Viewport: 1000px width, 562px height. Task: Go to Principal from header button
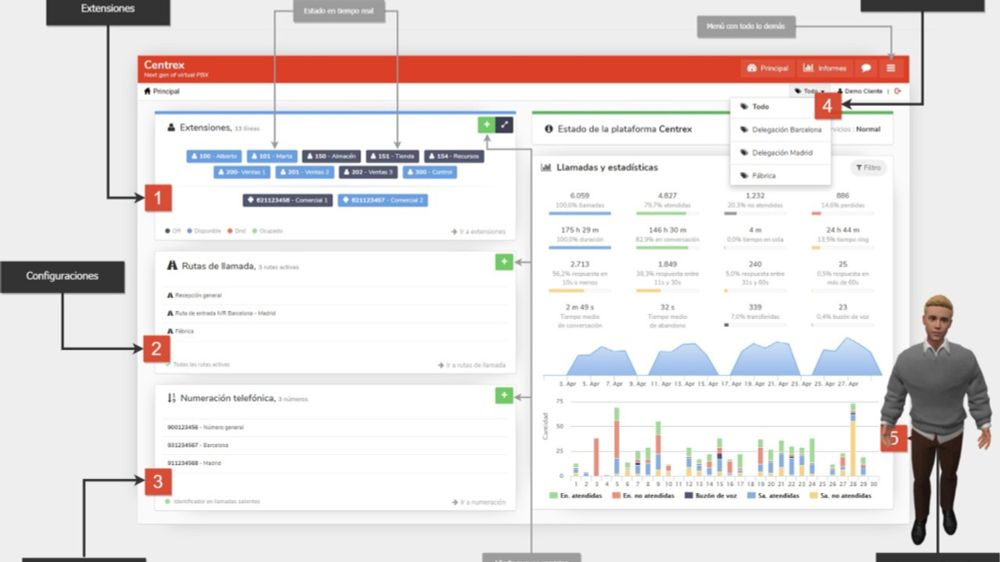point(768,68)
